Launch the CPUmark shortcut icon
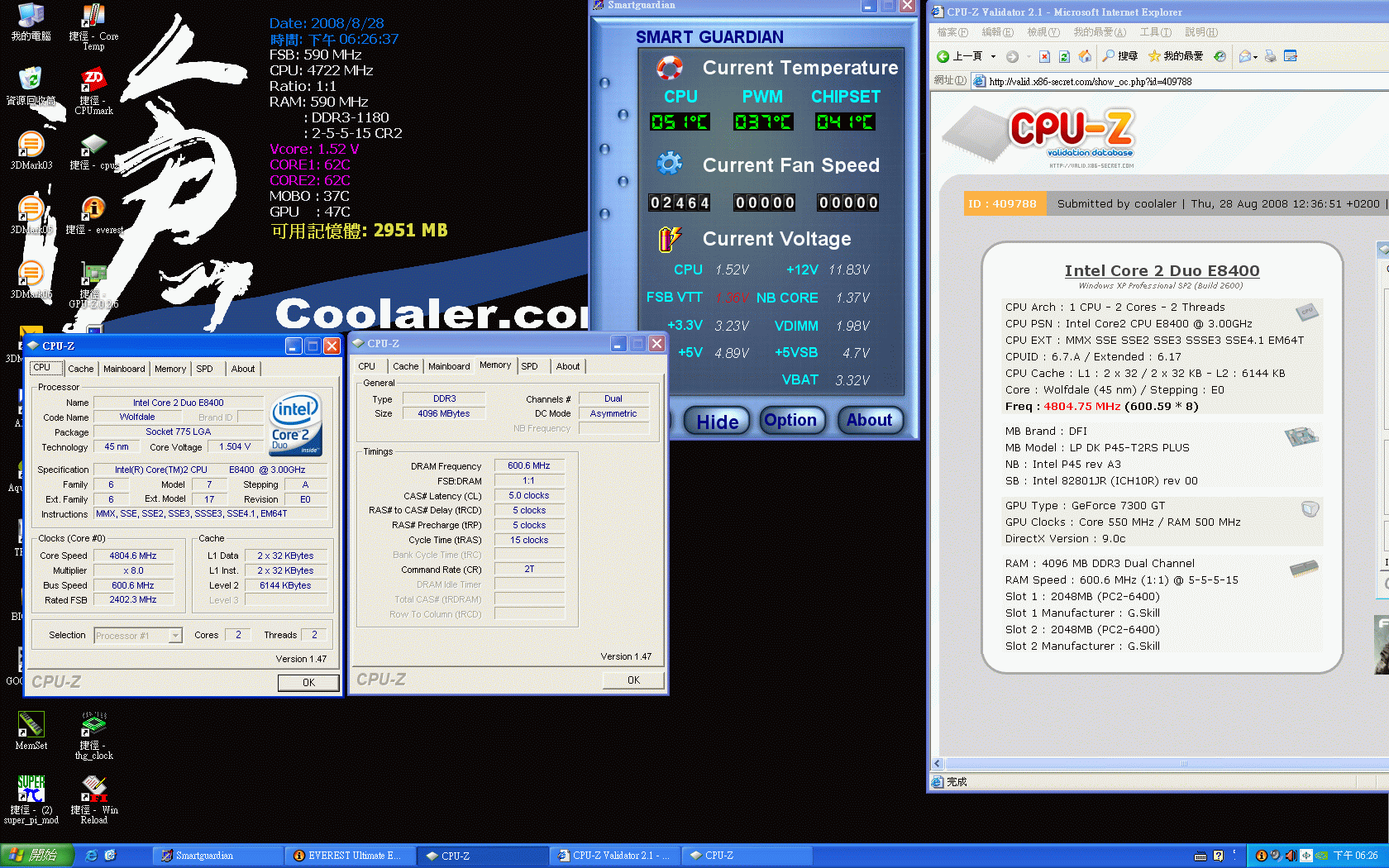This screenshot has width=1389, height=868. tap(93, 92)
